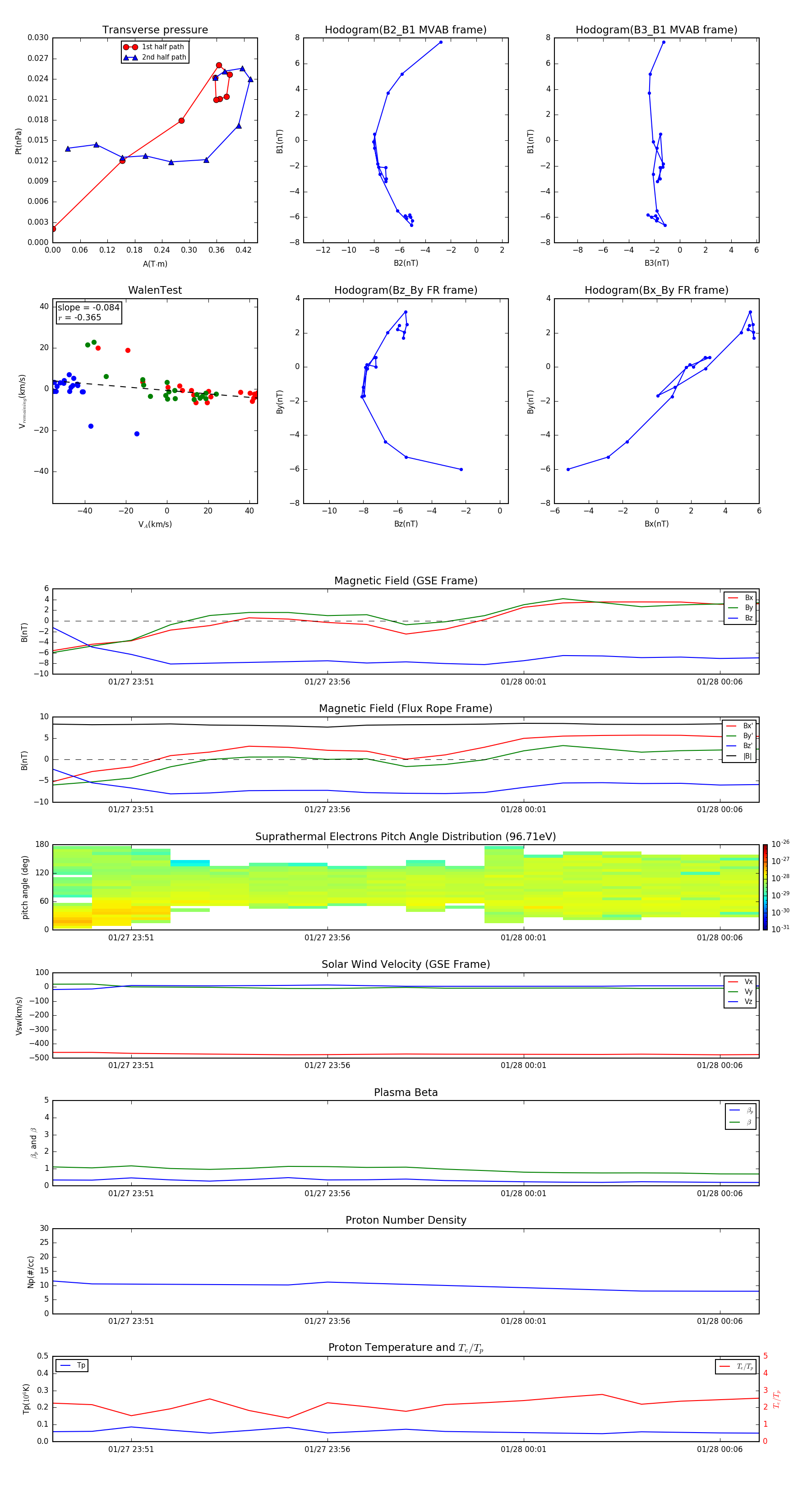Click '01/27 23:56' tick under pitch angle panel
The image size is (812, 1489).
tap(327, 938)
